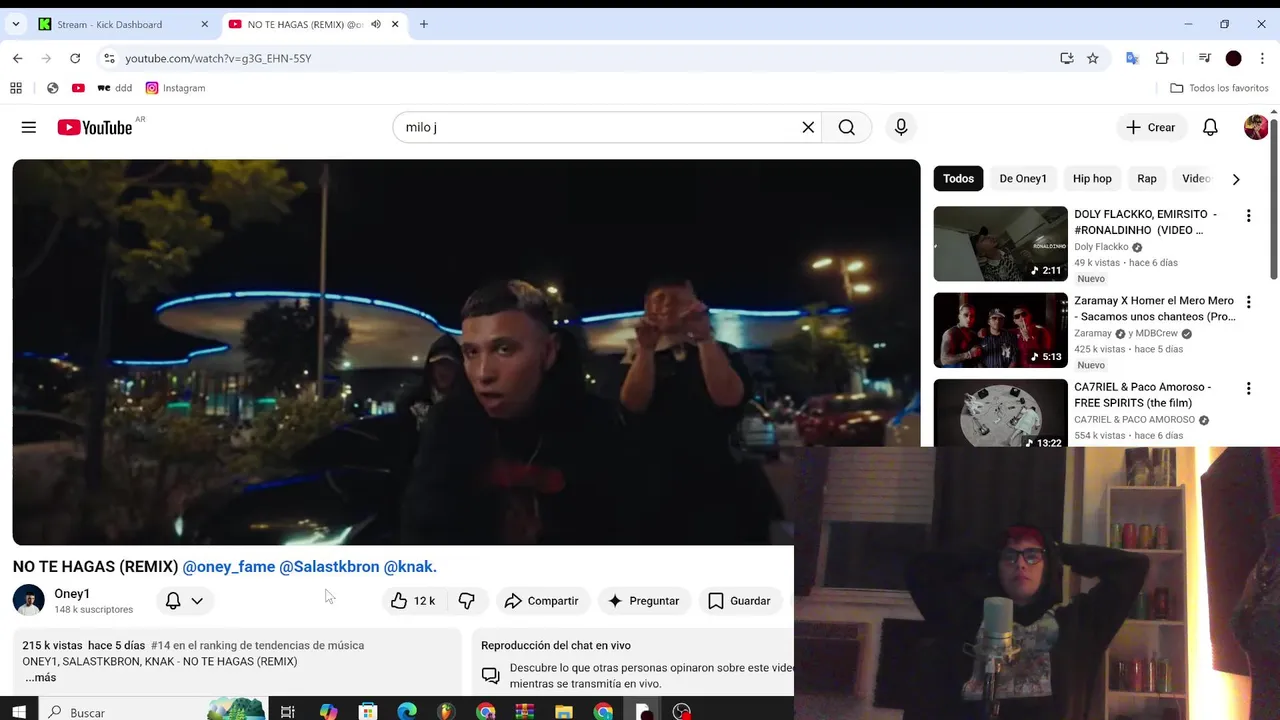The width and height of the screenshot is (1280, 720).
Task: Select the Todos filter chip
Action: coord(958,179)
